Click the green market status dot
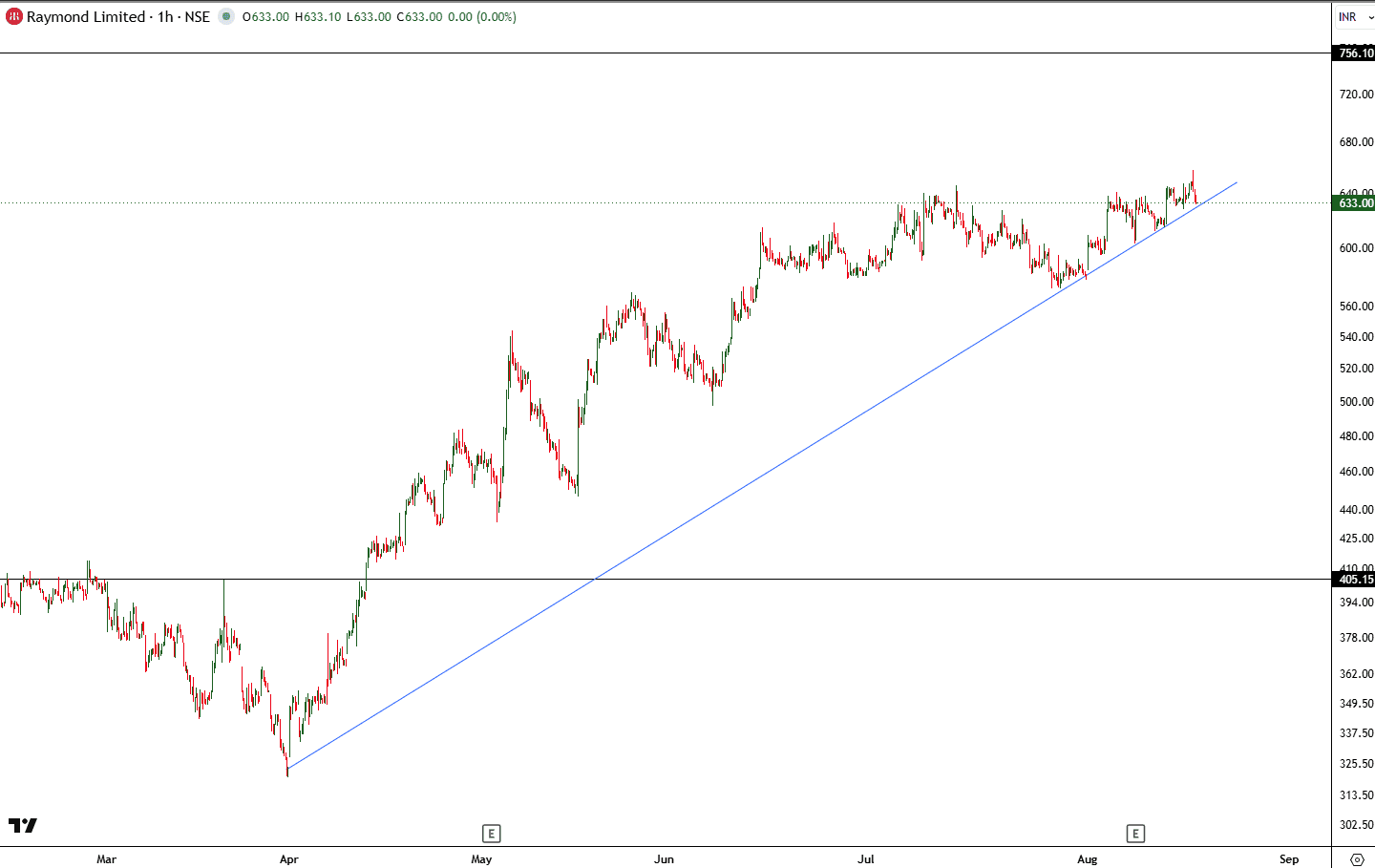Viewport: 1375px width, 868px height. pos(226,16)
